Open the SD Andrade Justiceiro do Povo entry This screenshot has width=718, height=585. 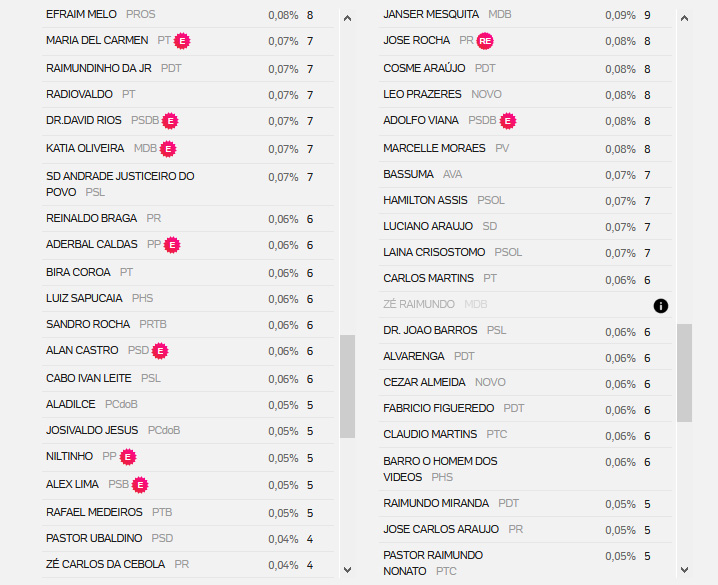[x=188, y=184]
